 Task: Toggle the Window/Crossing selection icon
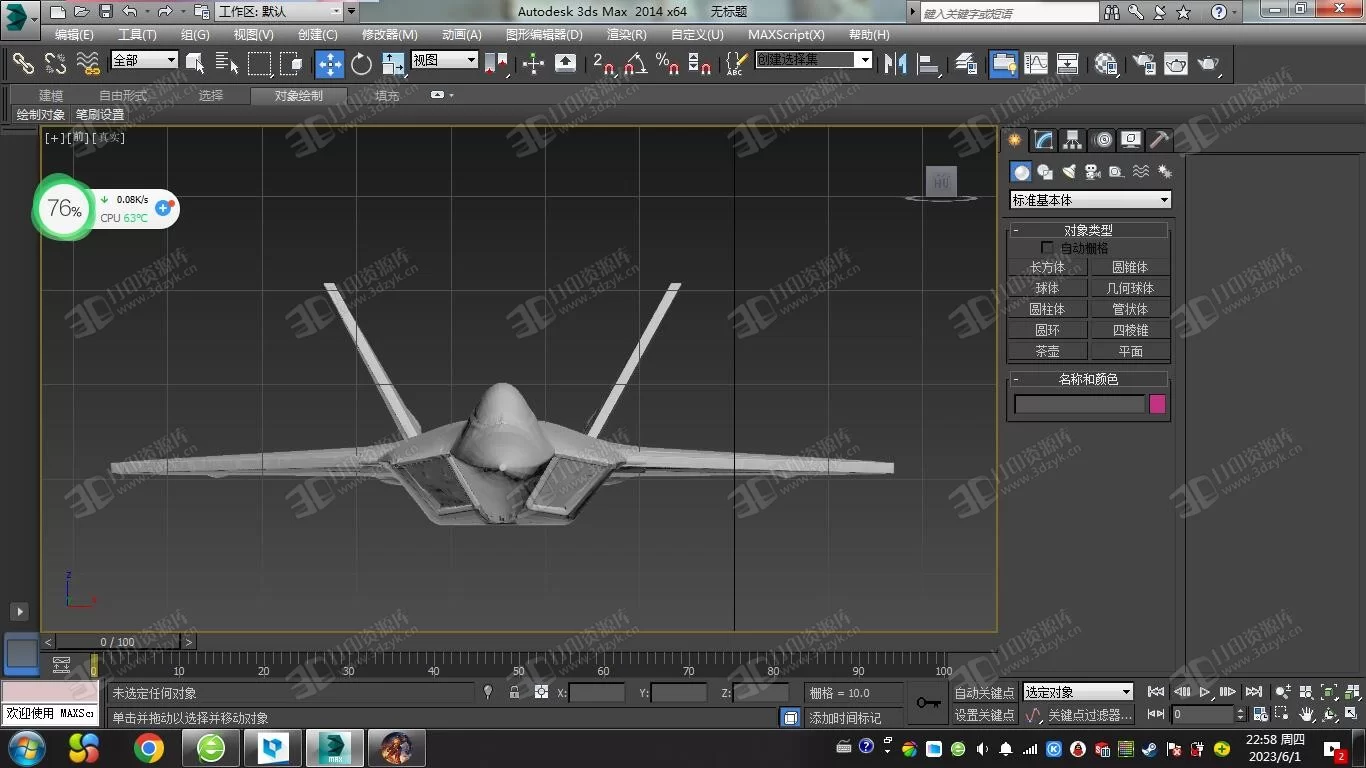291,64
